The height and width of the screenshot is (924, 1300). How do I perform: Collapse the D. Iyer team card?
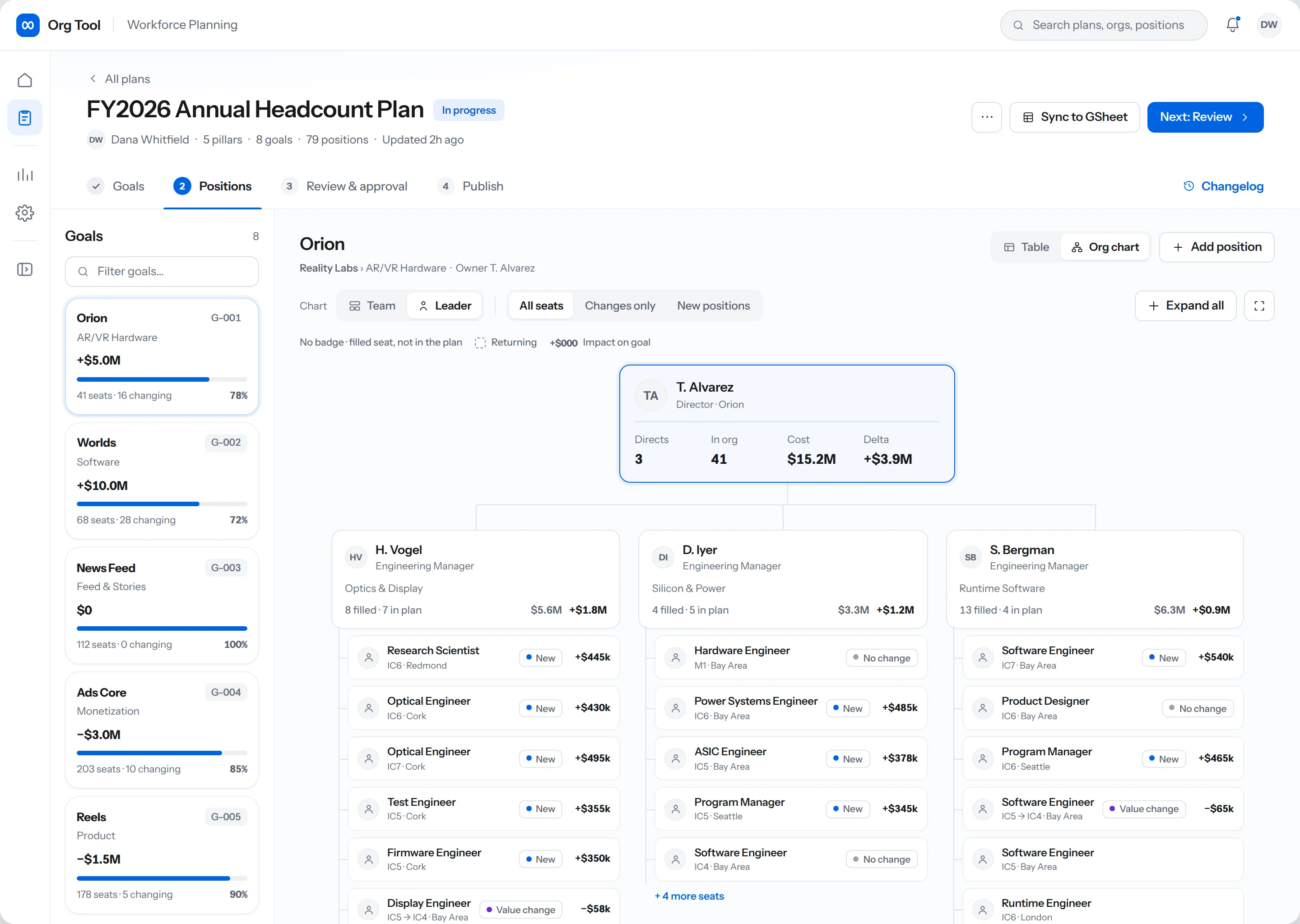pyautogui.click(x=783, y=579)
